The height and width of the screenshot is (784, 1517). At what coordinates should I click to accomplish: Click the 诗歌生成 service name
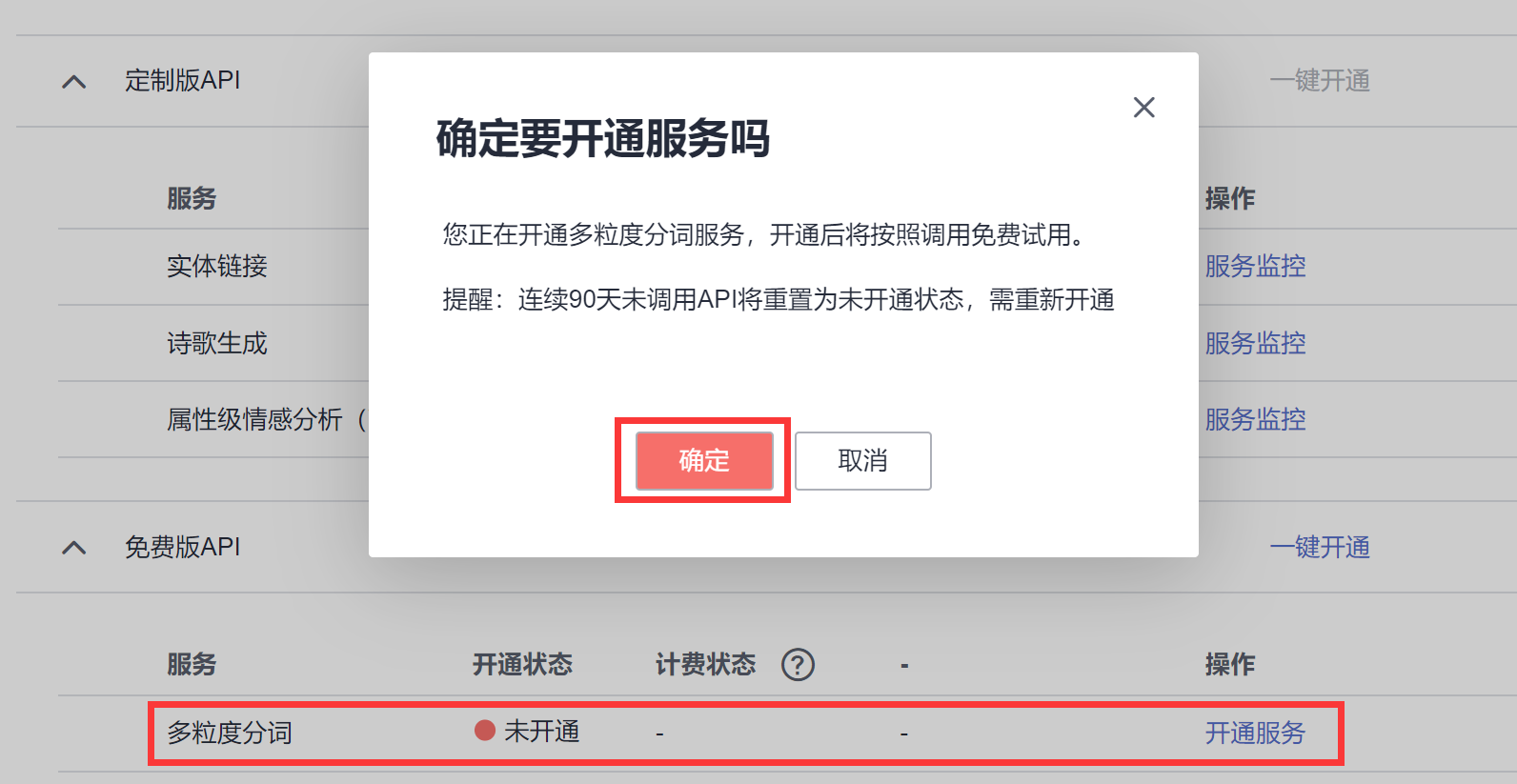(217, 343)
